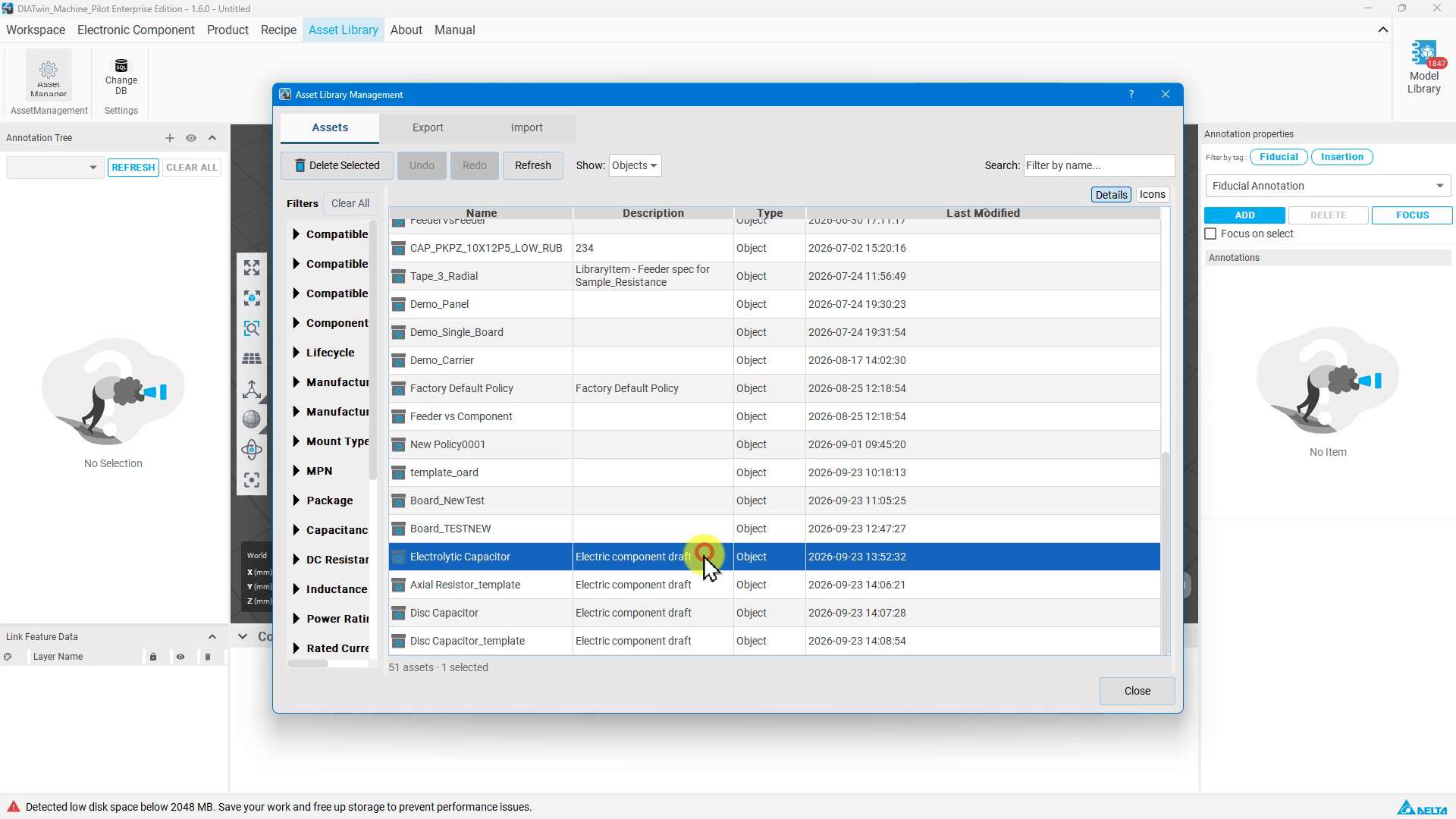
Task: Toggle the Fiducial tag filter
Action: 1279,157
